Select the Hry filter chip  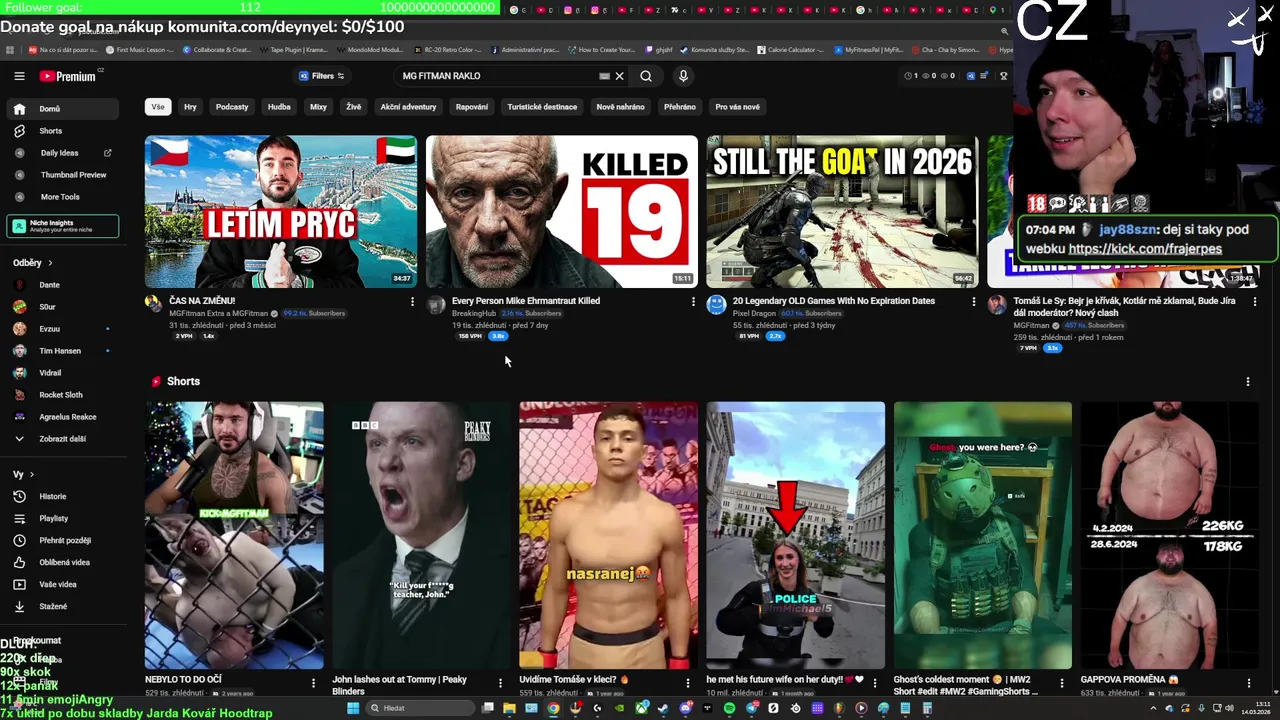click(190, 107)
